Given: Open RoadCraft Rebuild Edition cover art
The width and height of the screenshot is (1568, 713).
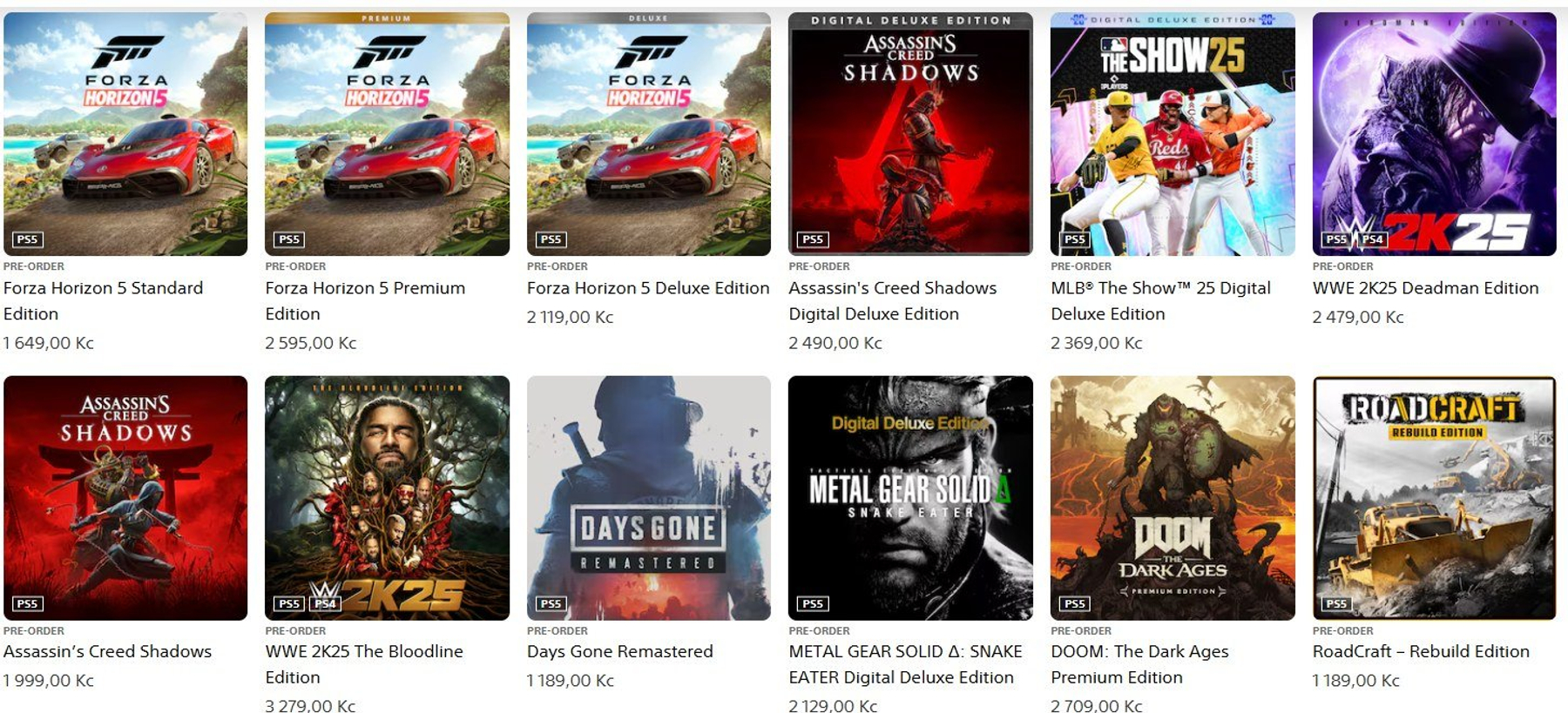Looking at the screenshot, I should [x=1434, y=498].
